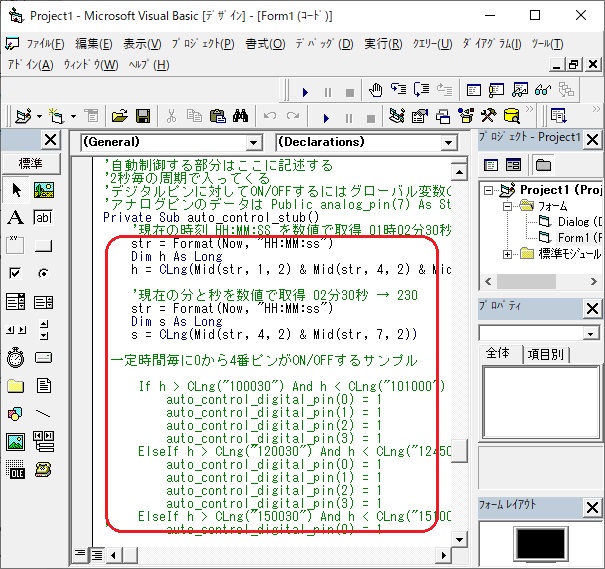Close the Project - Project1 panel
This screenshot has width=605, height=569.
593,139
